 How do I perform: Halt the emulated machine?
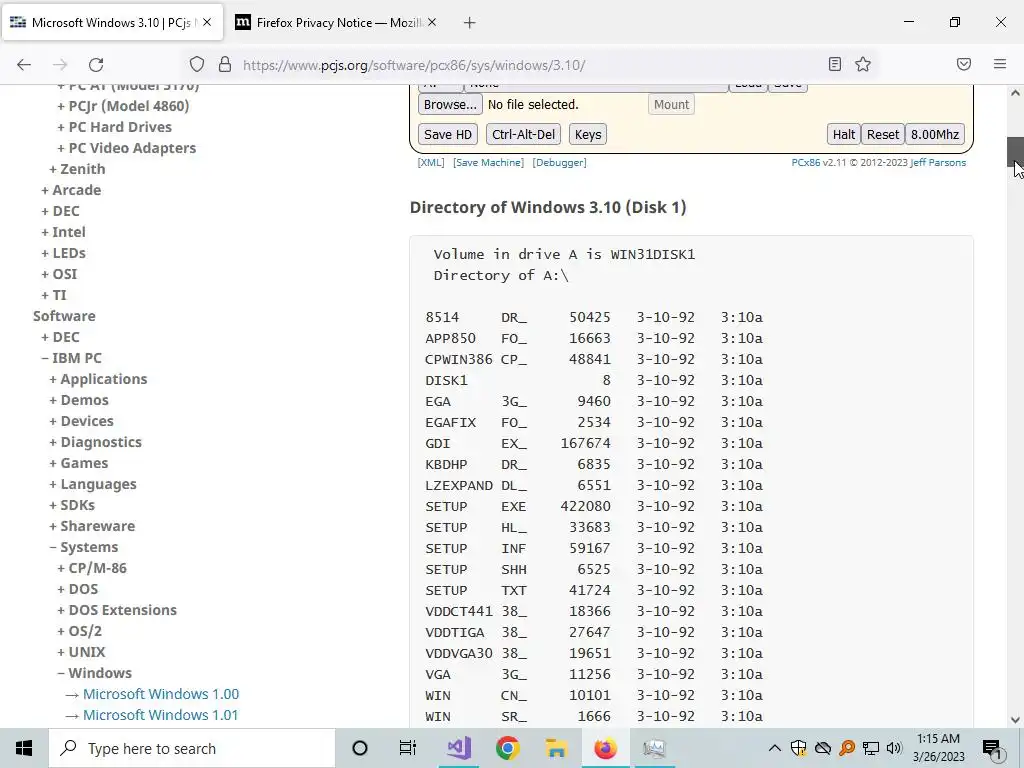(844, 135)
